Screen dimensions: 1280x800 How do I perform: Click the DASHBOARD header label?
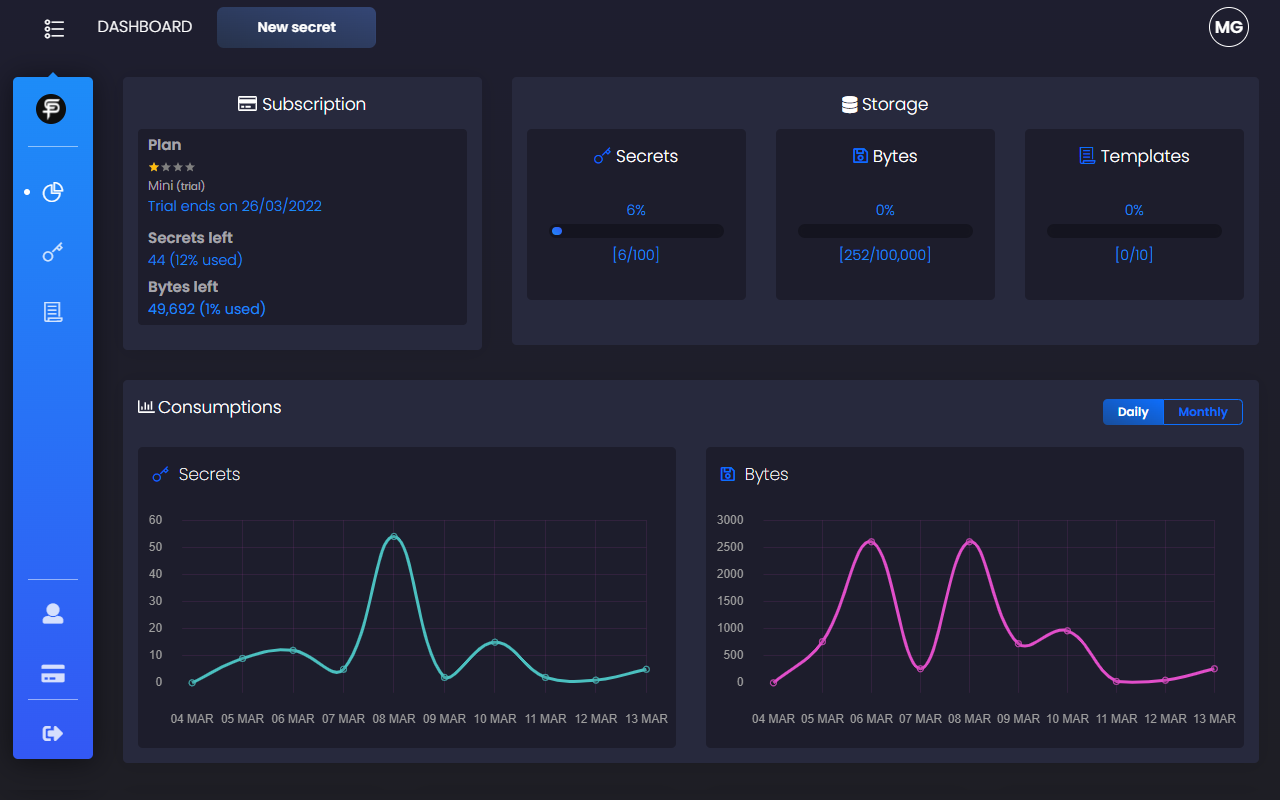(144, 27)
